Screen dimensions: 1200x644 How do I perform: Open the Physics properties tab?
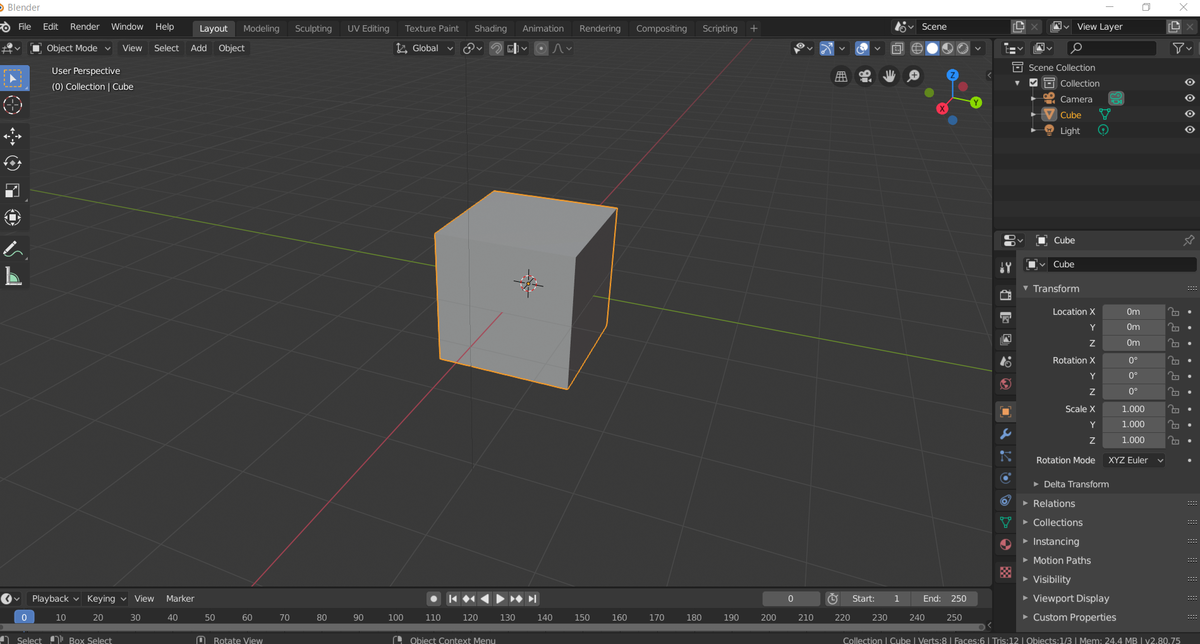pos(1006,478)
